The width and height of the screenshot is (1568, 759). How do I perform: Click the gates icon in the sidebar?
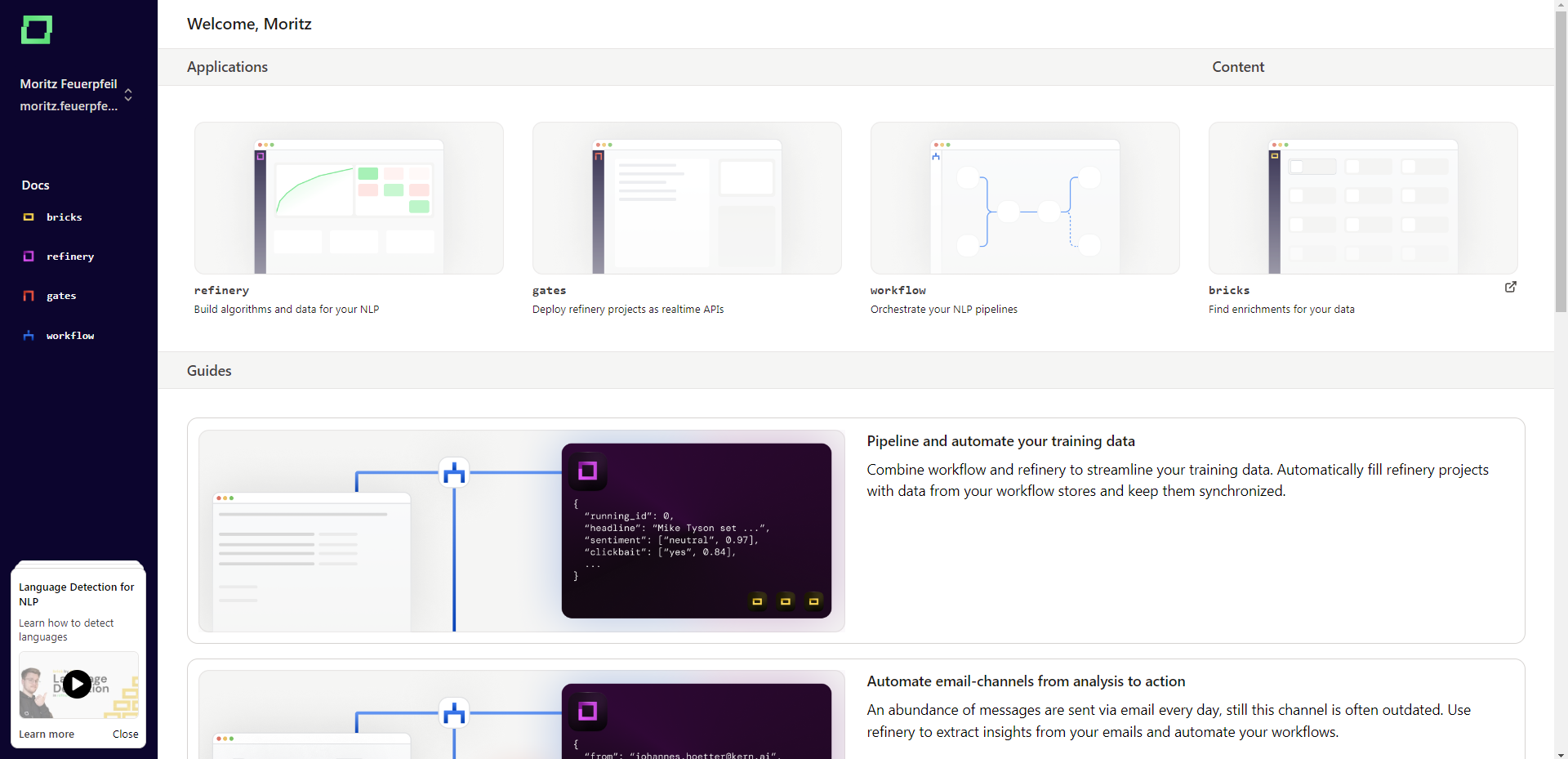[x=29, y=296]
